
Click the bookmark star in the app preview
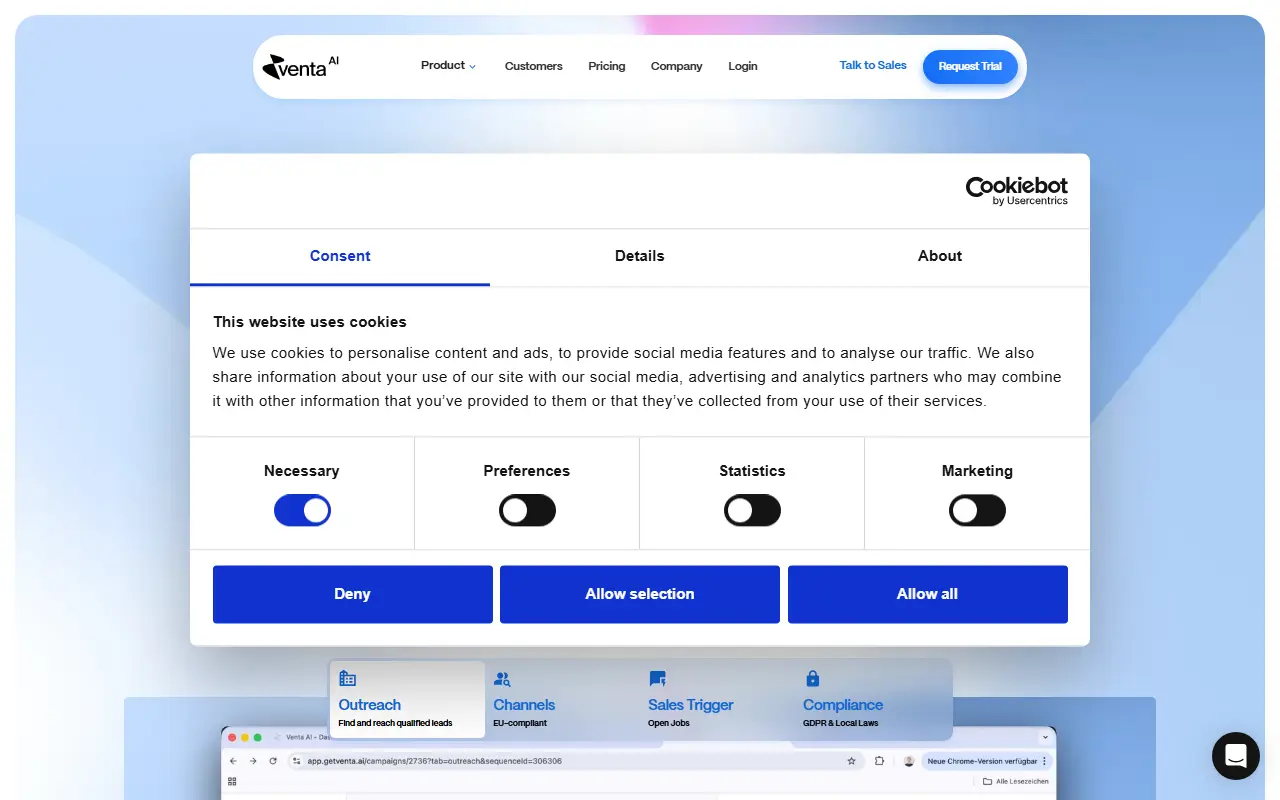[852, 761]
